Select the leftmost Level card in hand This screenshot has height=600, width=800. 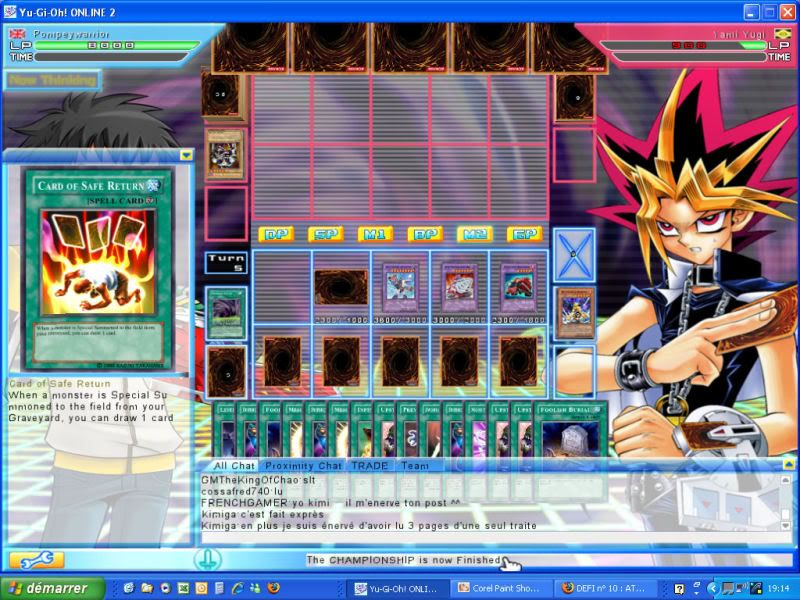[x=223, y=429]
